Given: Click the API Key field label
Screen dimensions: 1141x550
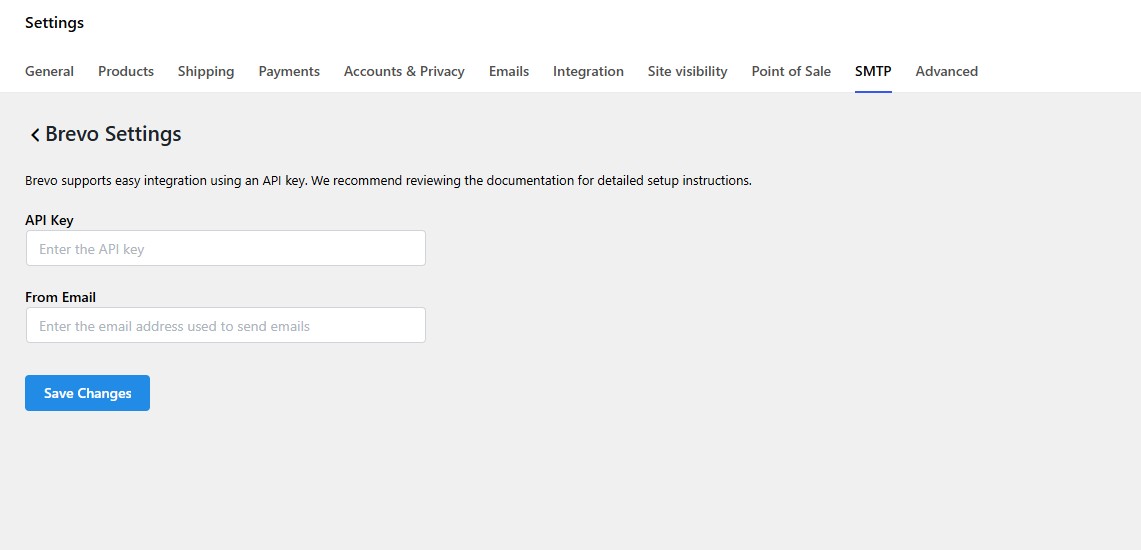Looking at the screenshot, I should click(49, 220).
